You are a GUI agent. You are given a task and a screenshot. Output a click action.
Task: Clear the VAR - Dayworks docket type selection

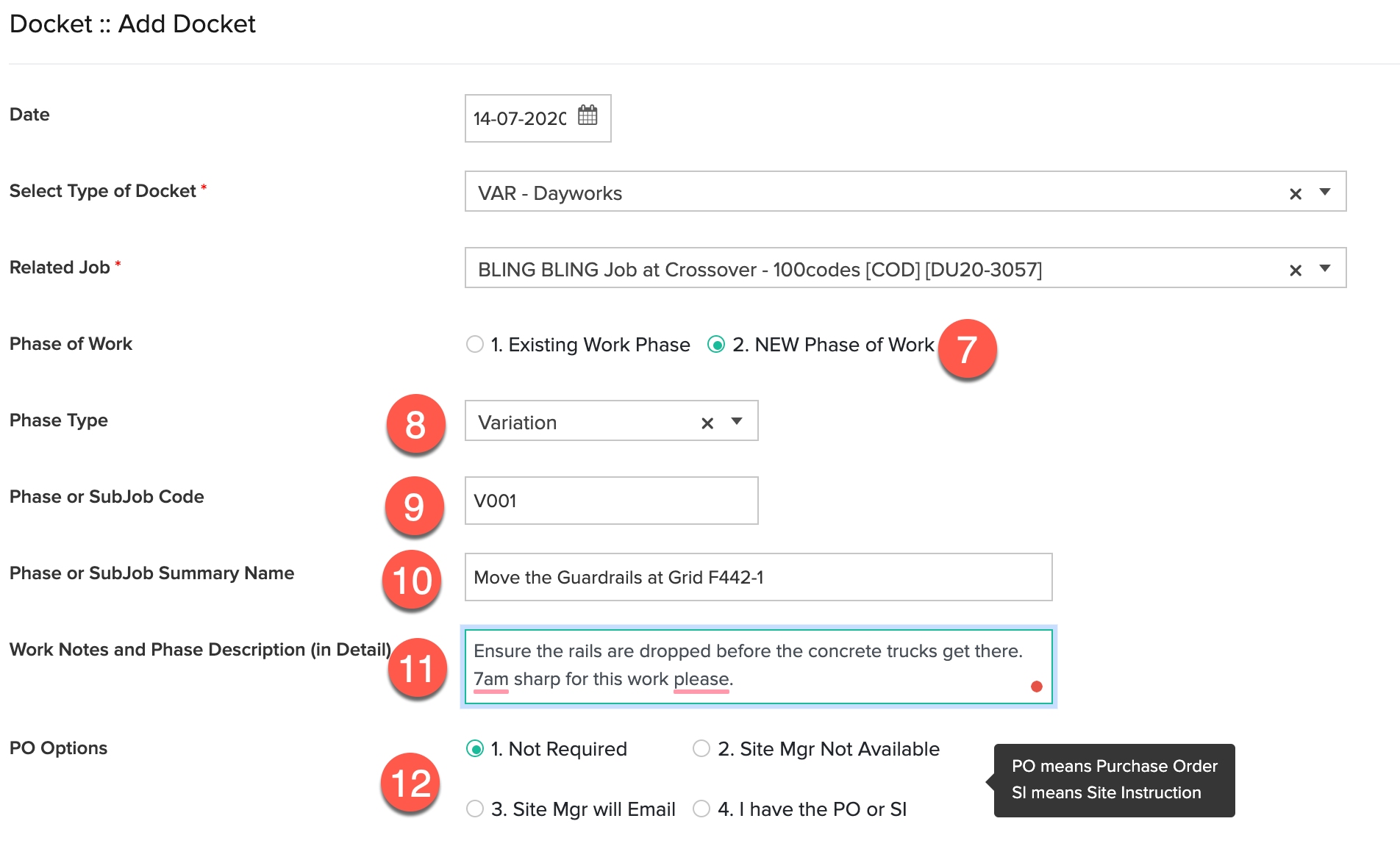(1296, 193)
